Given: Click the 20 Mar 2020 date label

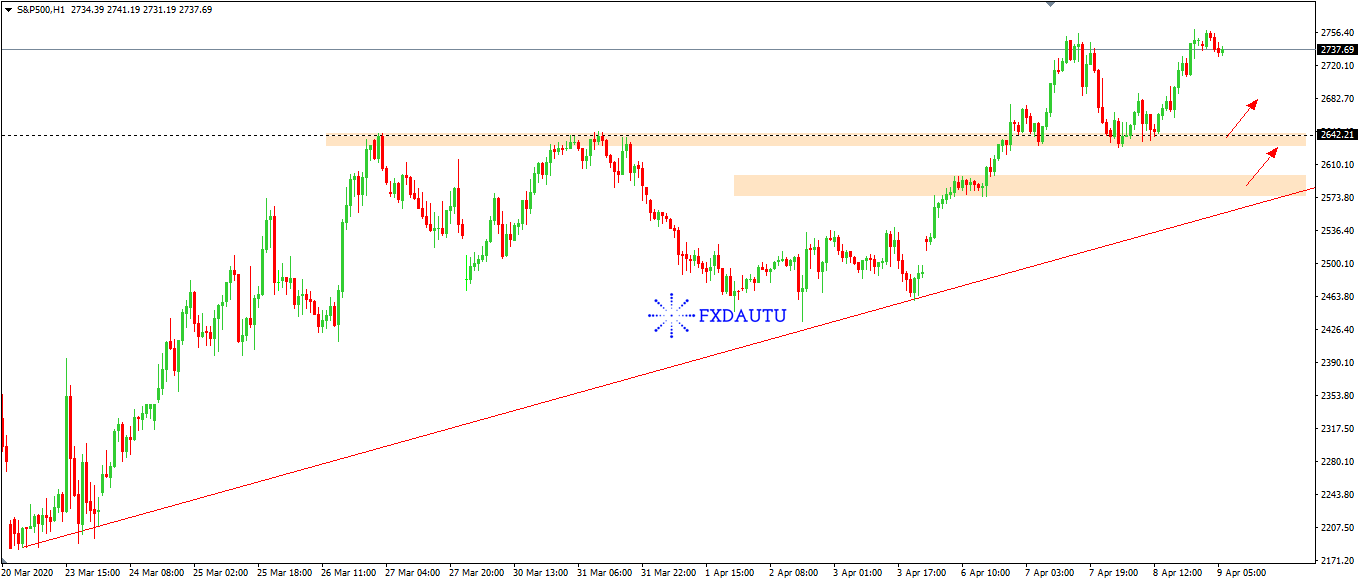Looking at the screenshot, I should (28, 573).
